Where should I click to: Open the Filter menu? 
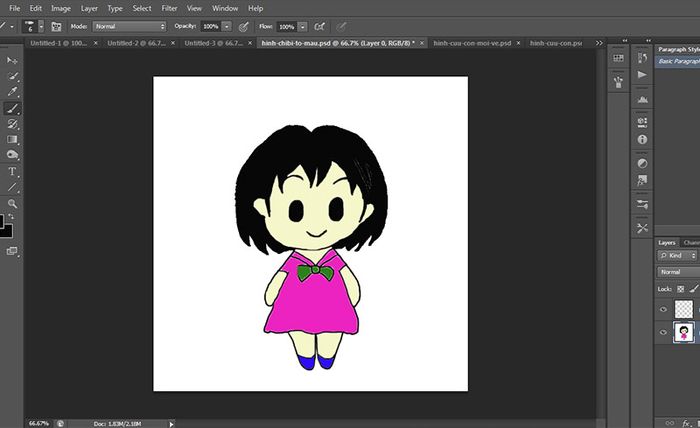169,8
